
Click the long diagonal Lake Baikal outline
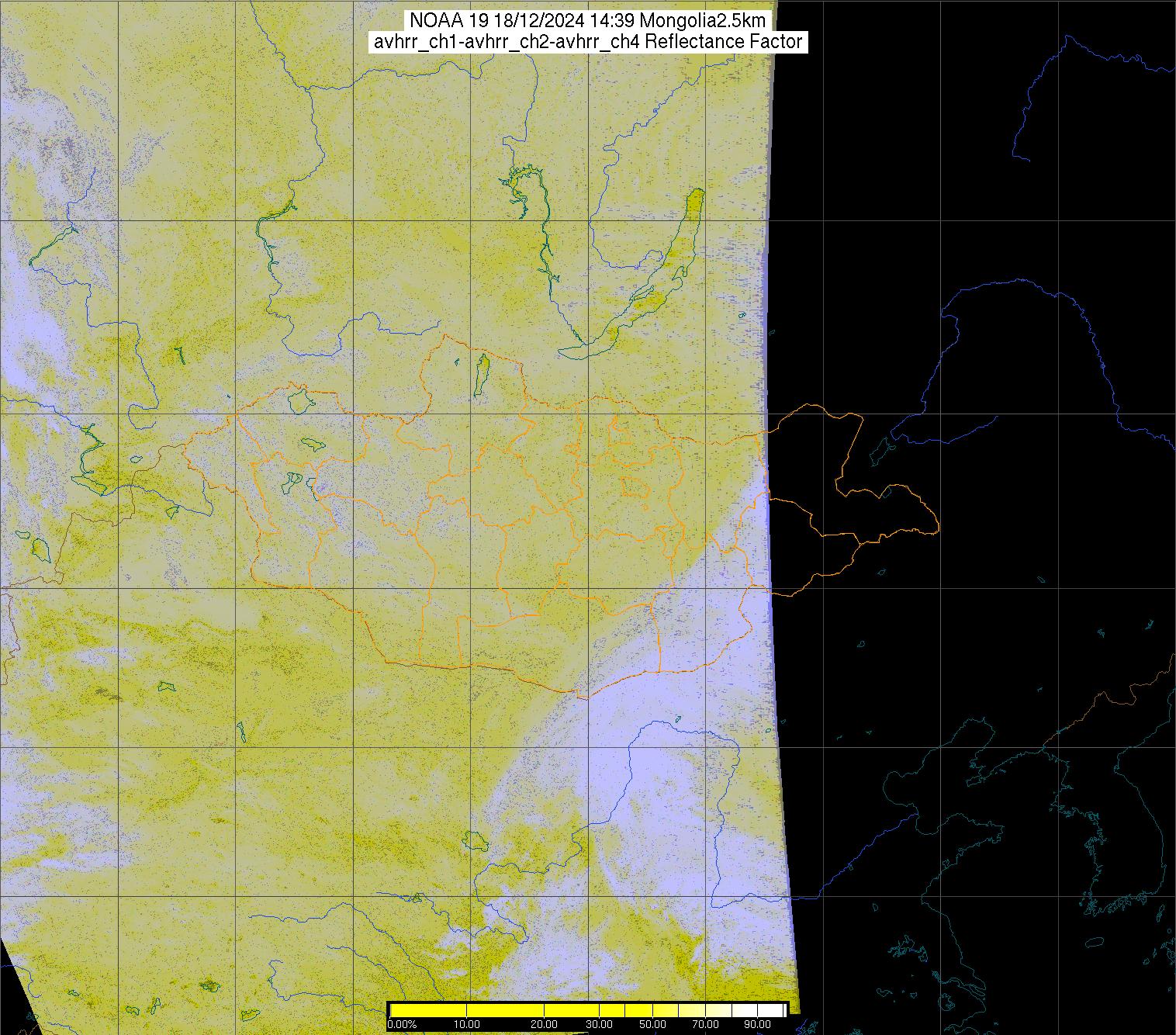pos(652,287)
